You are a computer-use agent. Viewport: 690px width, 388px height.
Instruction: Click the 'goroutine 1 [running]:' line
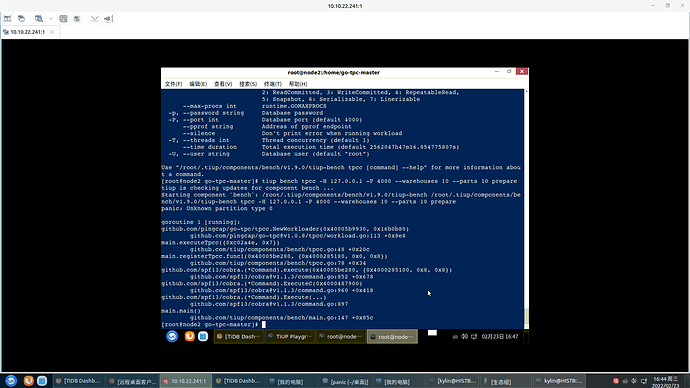tap(201, 222)
